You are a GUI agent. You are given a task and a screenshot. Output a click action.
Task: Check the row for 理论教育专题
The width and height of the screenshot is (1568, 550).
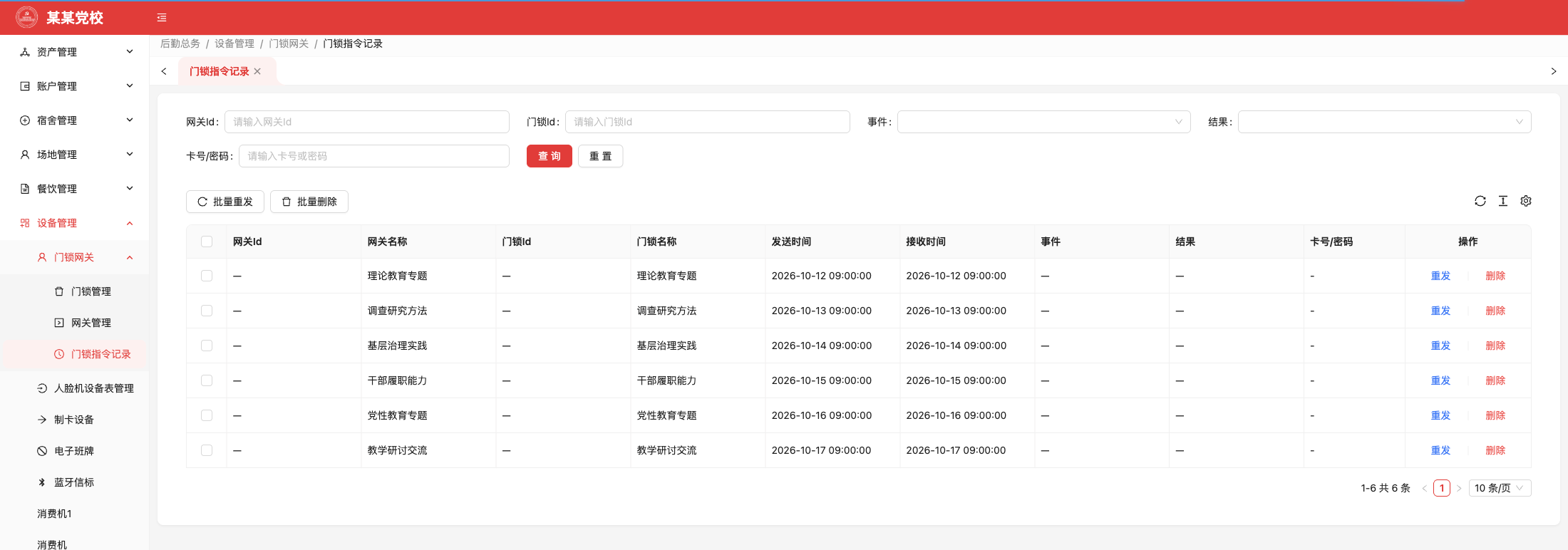(207, 276)
